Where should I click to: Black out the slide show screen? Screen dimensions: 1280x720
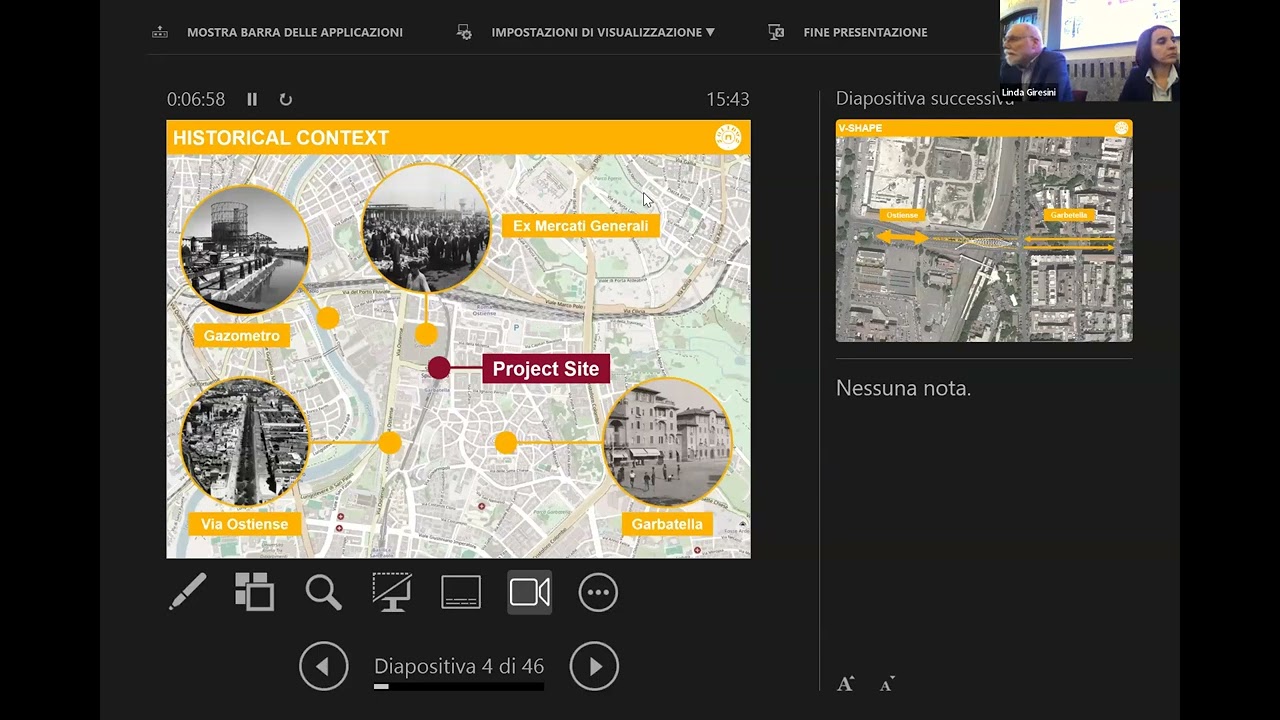click(x=392, y=592)
